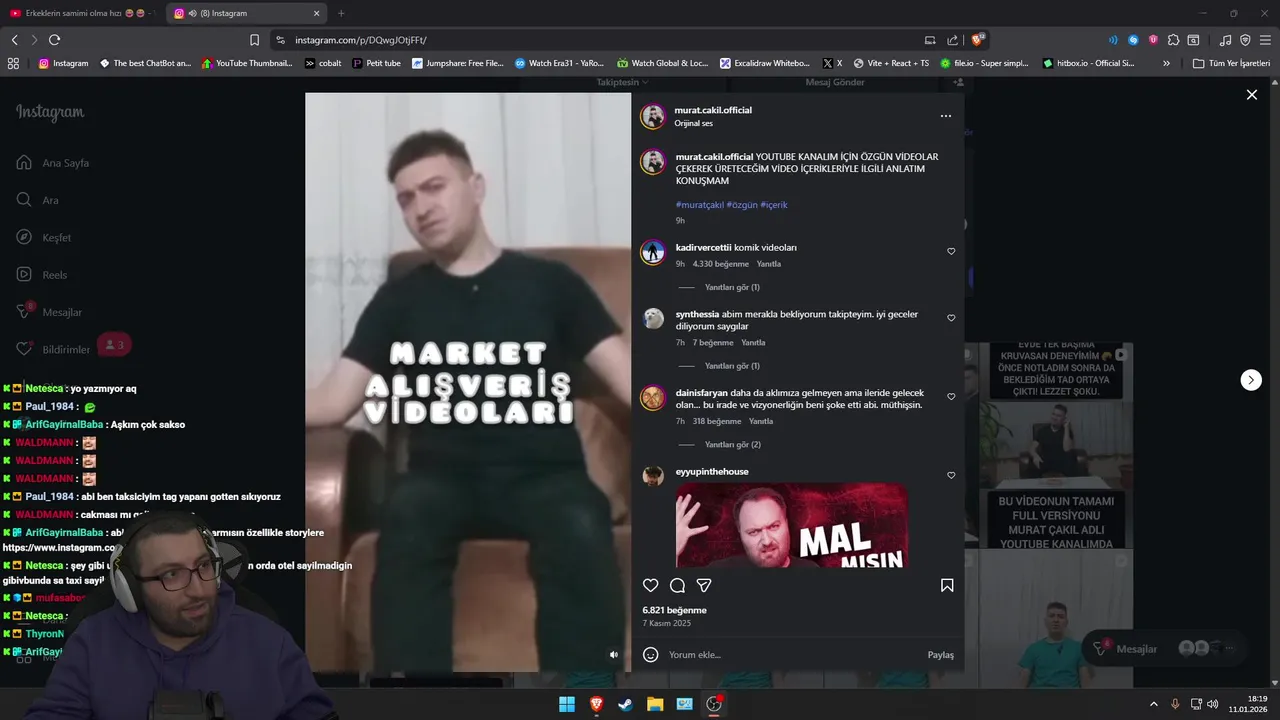View the 6.821 beğenme likes list
The height and width of the screenshot is (720, 1280).
click(674, 610)
